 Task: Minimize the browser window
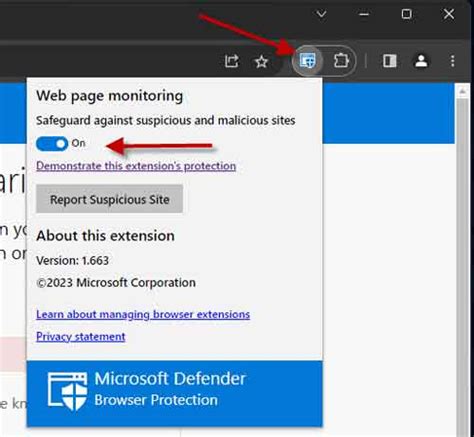pyautogui.click(x=364, y=14)
